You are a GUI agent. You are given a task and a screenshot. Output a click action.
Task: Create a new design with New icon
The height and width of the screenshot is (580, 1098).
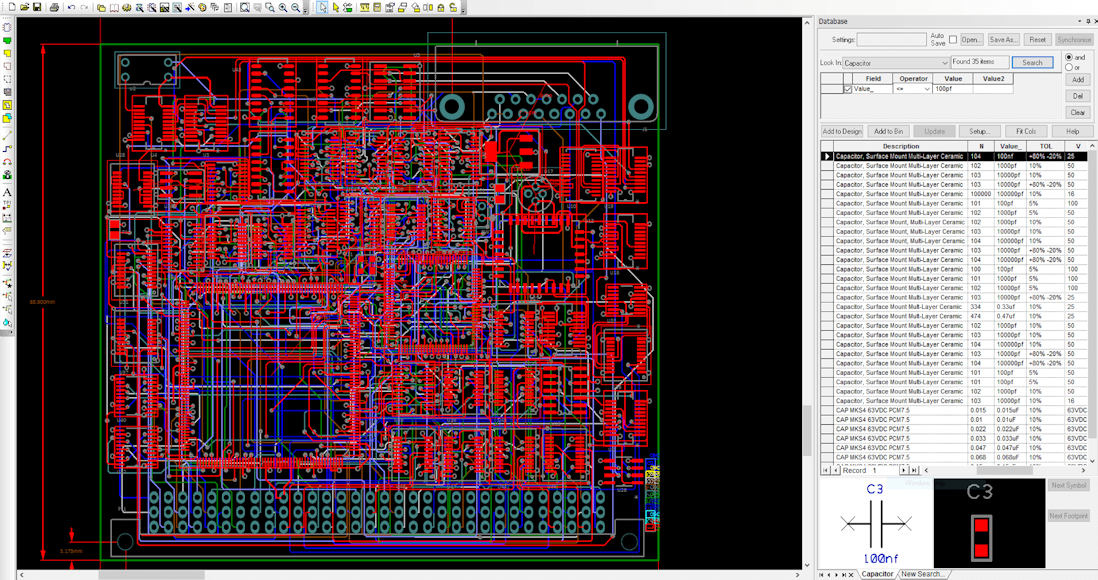pos(12,7)
